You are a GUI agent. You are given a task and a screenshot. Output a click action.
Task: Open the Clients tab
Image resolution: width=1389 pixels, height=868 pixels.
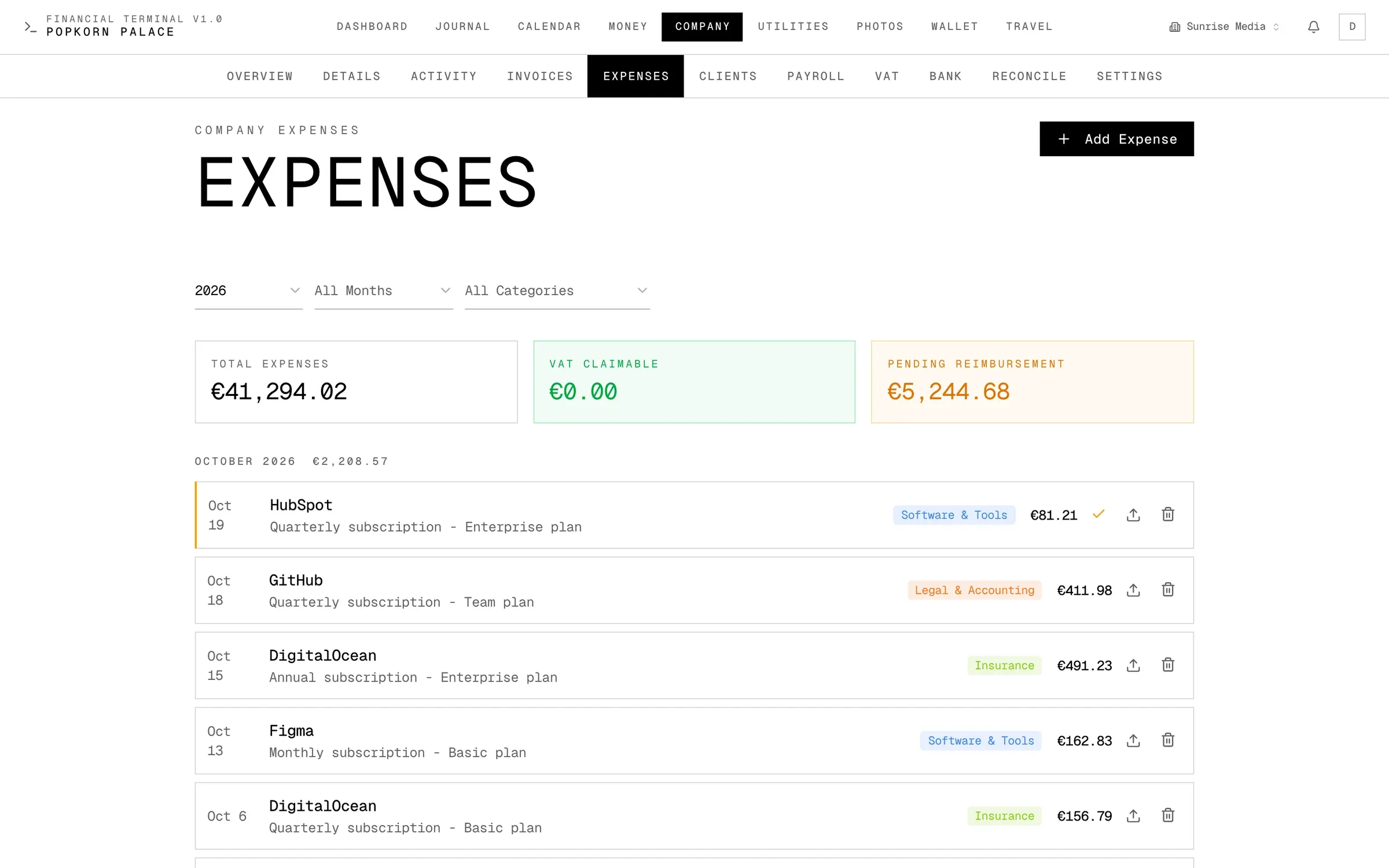pos(727,76)
